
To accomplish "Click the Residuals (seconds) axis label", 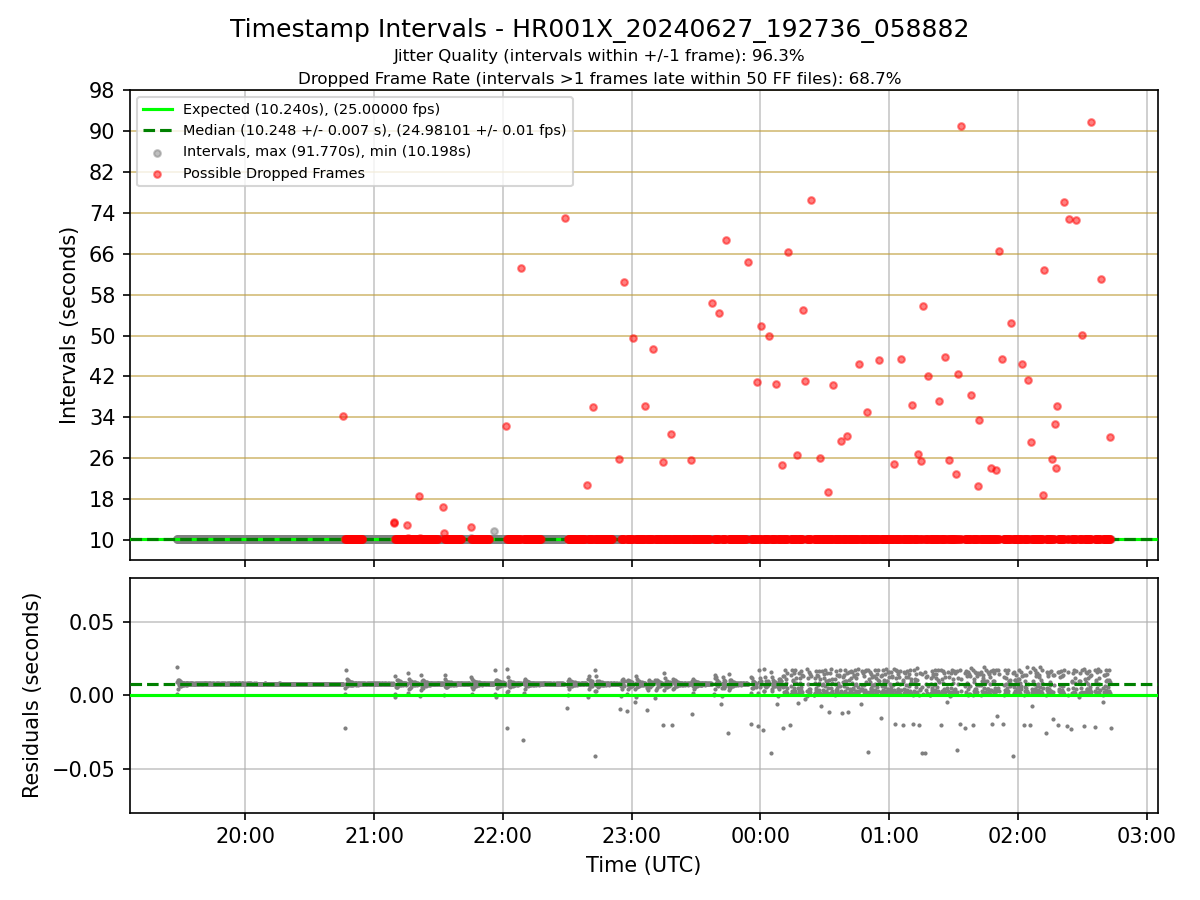I will [32, 695].
